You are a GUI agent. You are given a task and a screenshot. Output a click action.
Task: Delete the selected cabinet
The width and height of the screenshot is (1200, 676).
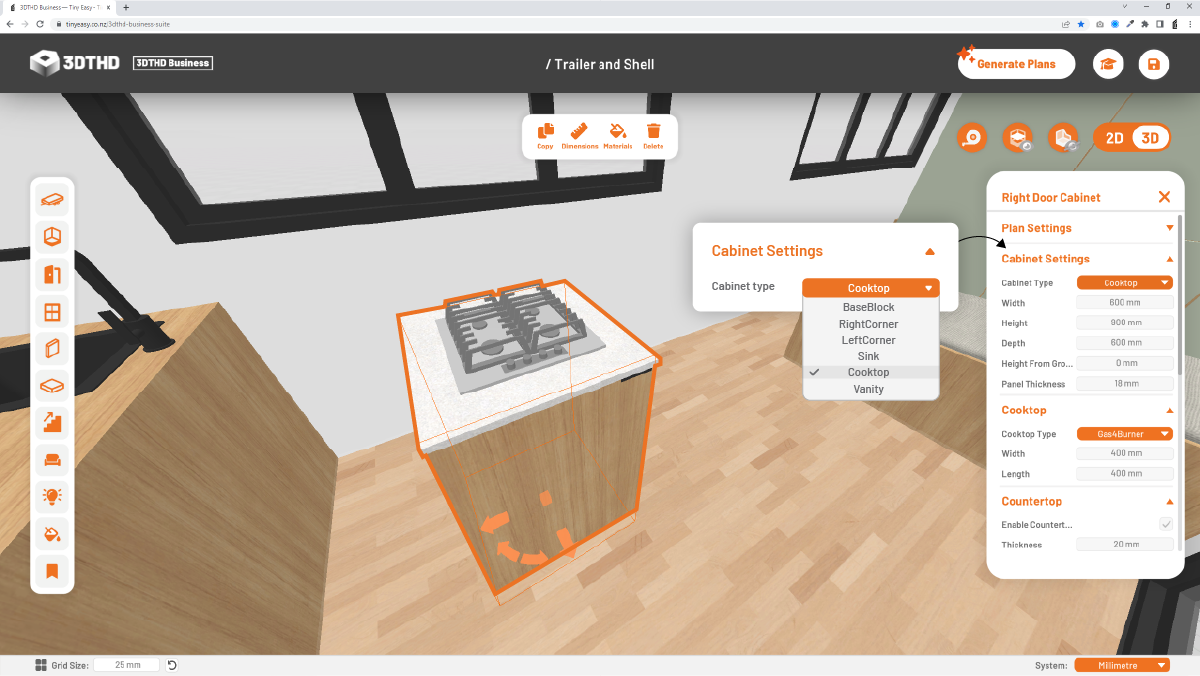point(653,136)
